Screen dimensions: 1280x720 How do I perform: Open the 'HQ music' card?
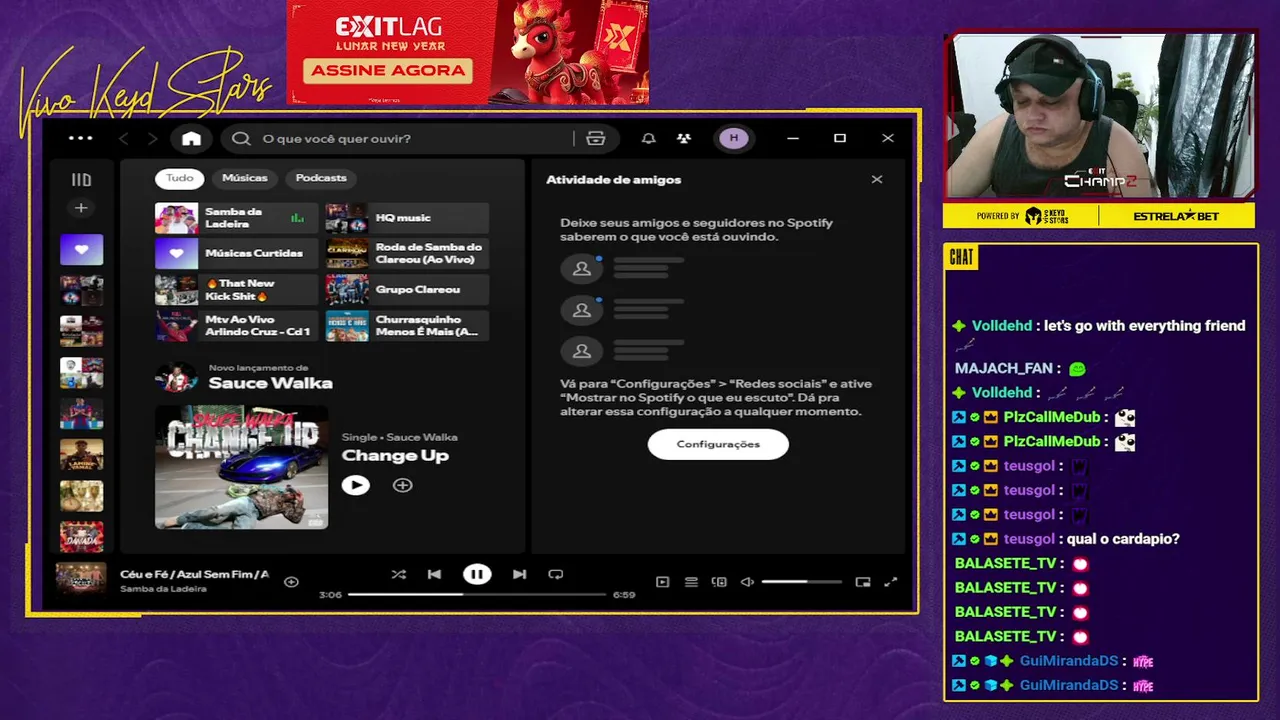[407, 218]
